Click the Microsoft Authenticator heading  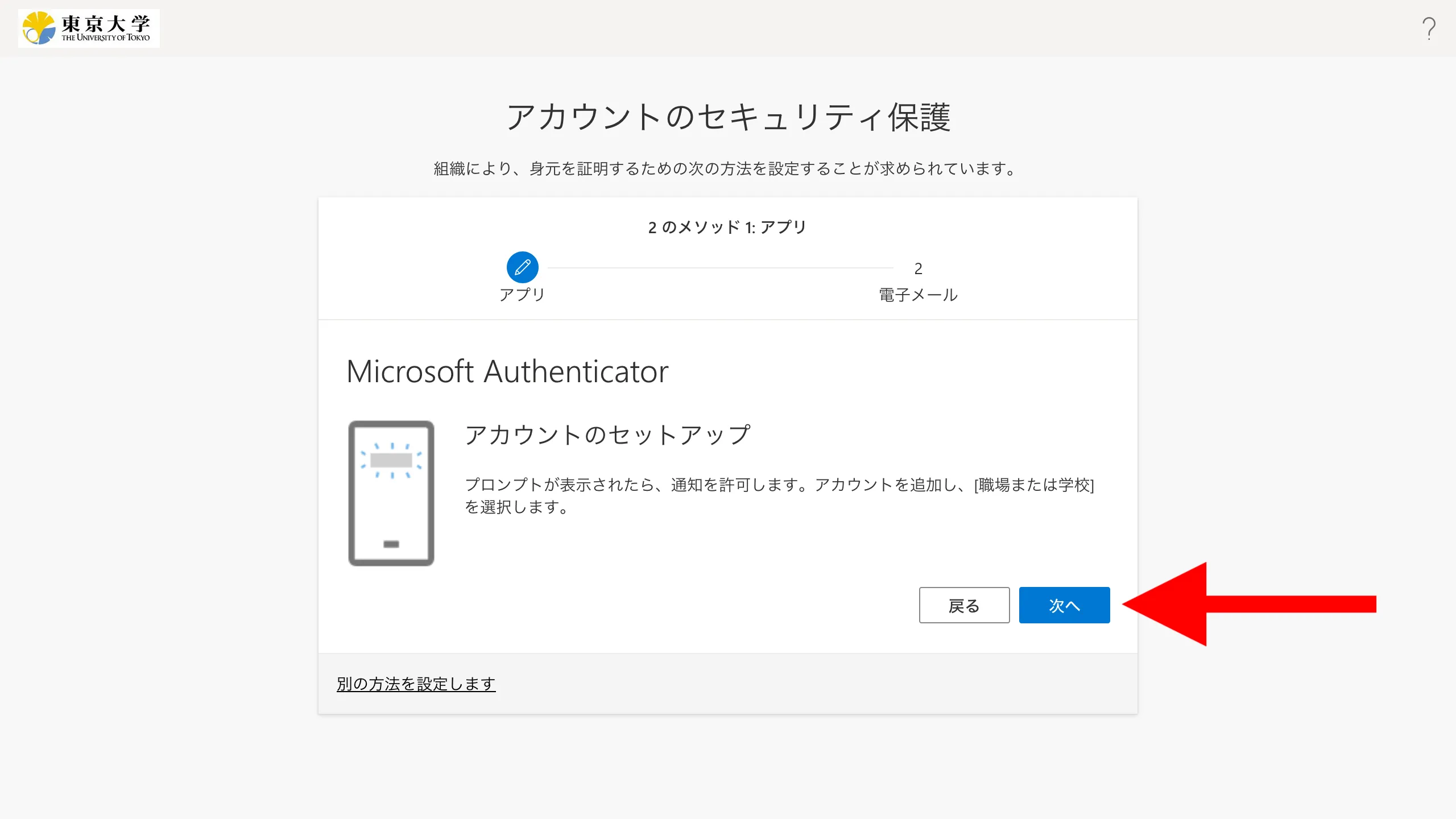(507, 371)
